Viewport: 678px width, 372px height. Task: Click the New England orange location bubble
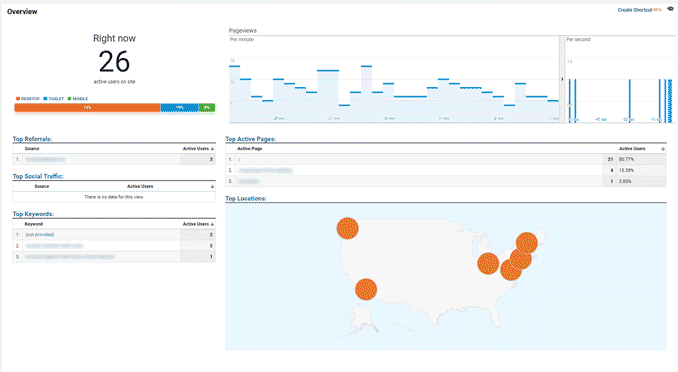click(x=527, y=243)
